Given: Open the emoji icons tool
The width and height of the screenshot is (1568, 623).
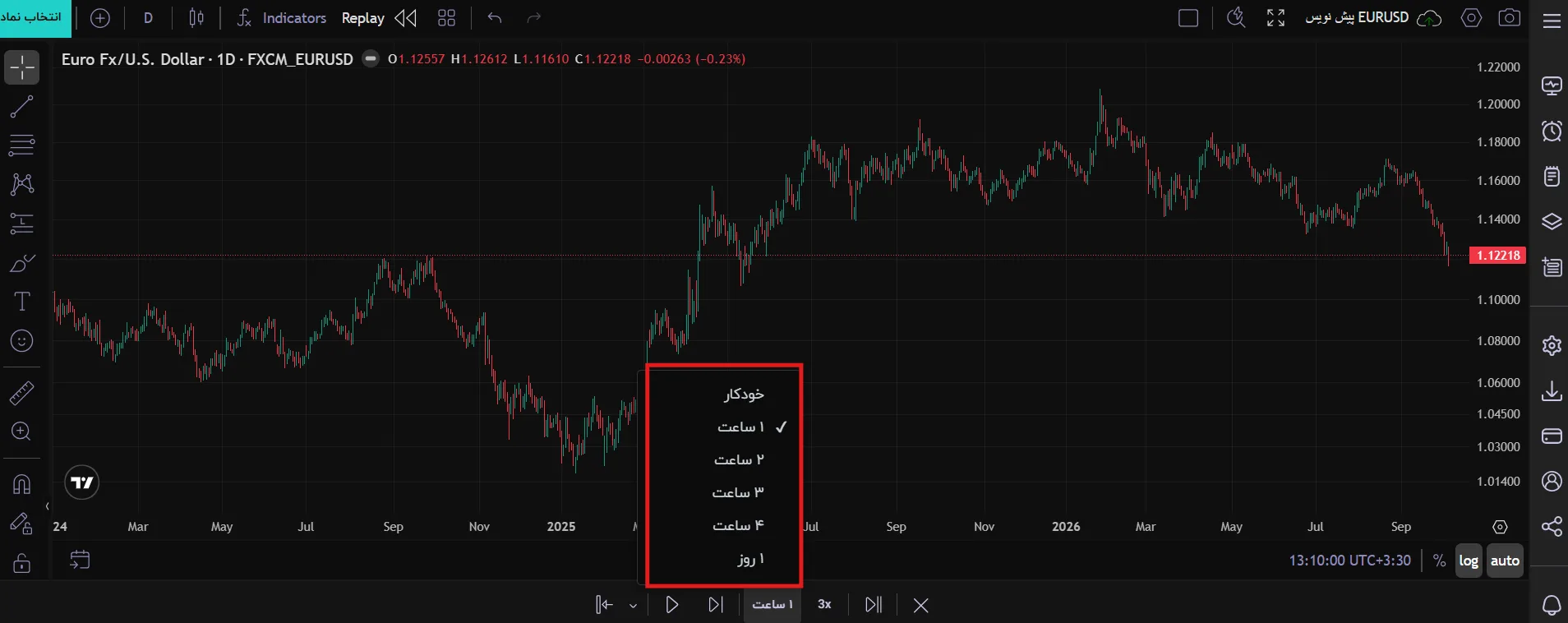Looking at the screenshot, I should click(22, 341).
